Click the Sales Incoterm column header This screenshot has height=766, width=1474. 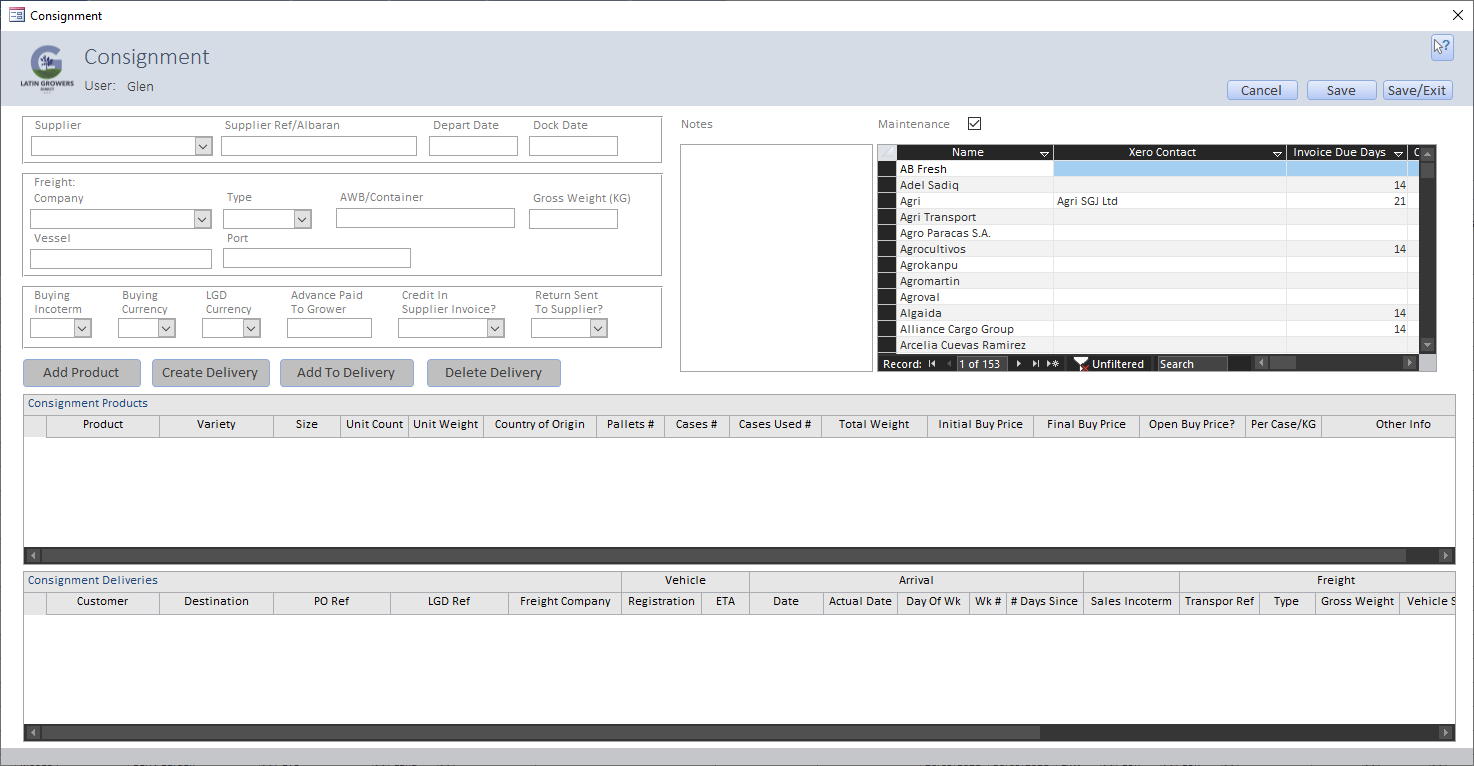[x=1131, y=601]
